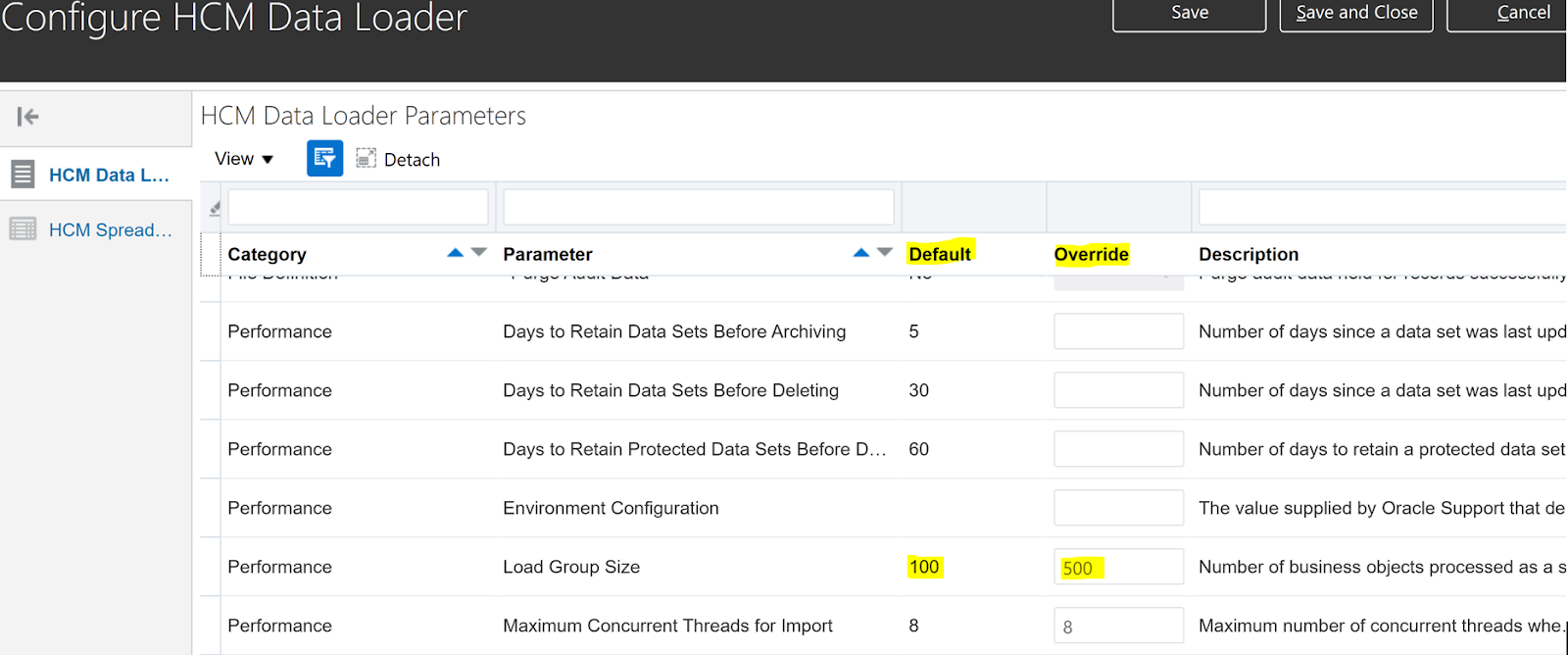Sort Category column ascending
This screenshot has height=655, width=1568.
[x=455, y=252]
